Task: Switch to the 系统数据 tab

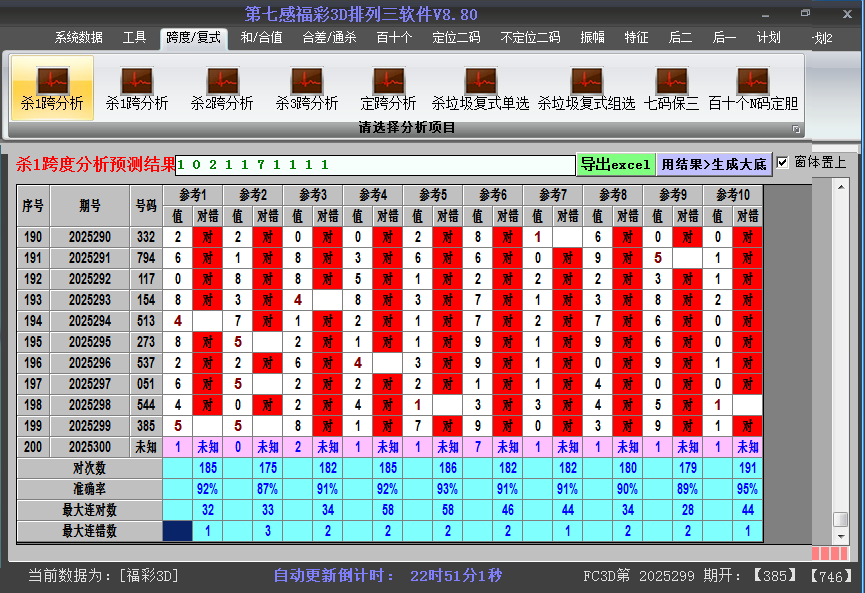Action: [79, 38]
